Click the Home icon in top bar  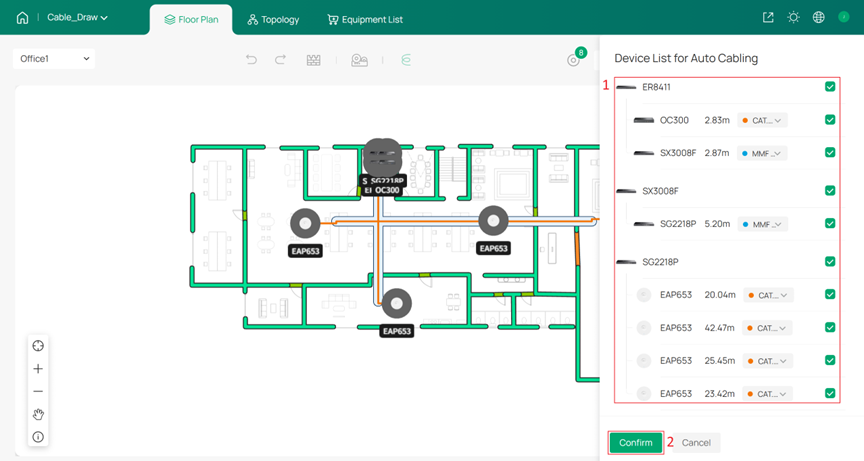point(22,18)
